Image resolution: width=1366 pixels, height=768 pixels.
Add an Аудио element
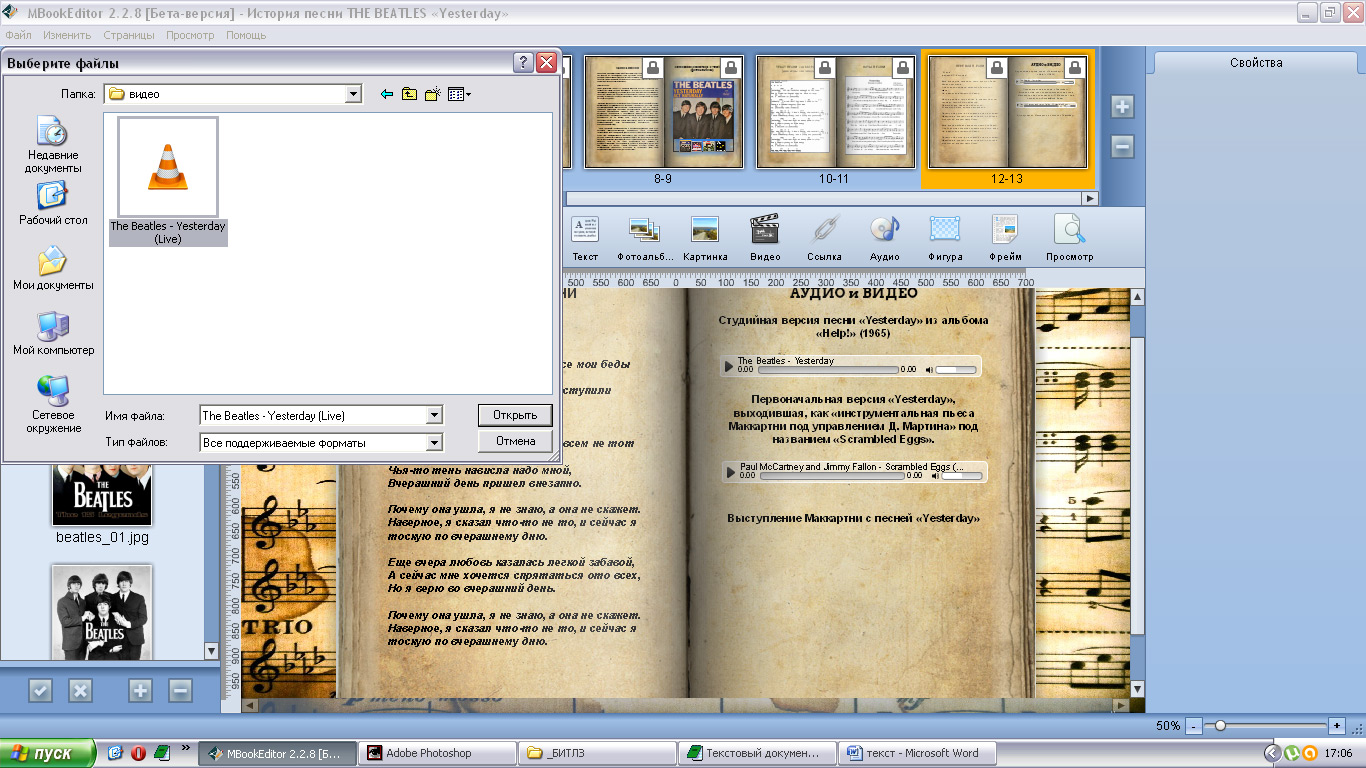[x=885, y=238]
